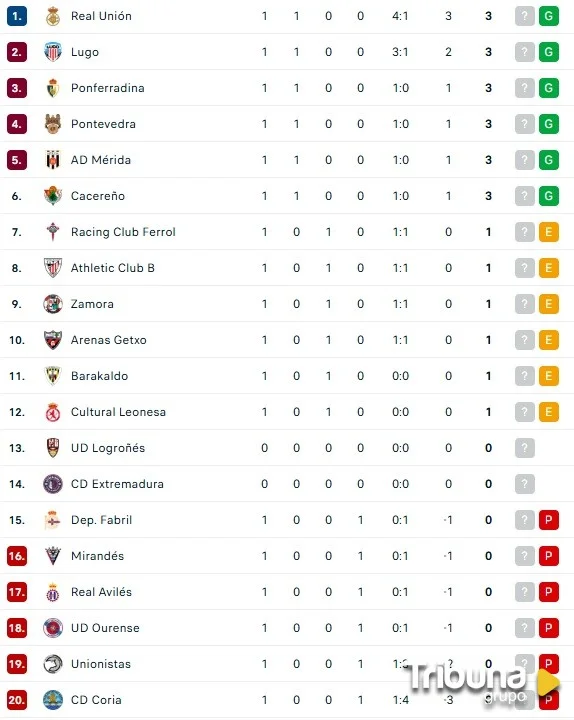Viewport: 574px width, 720px height.
Task: Open the Racing Club Ferrol team link
Action: tap(123, 232)
